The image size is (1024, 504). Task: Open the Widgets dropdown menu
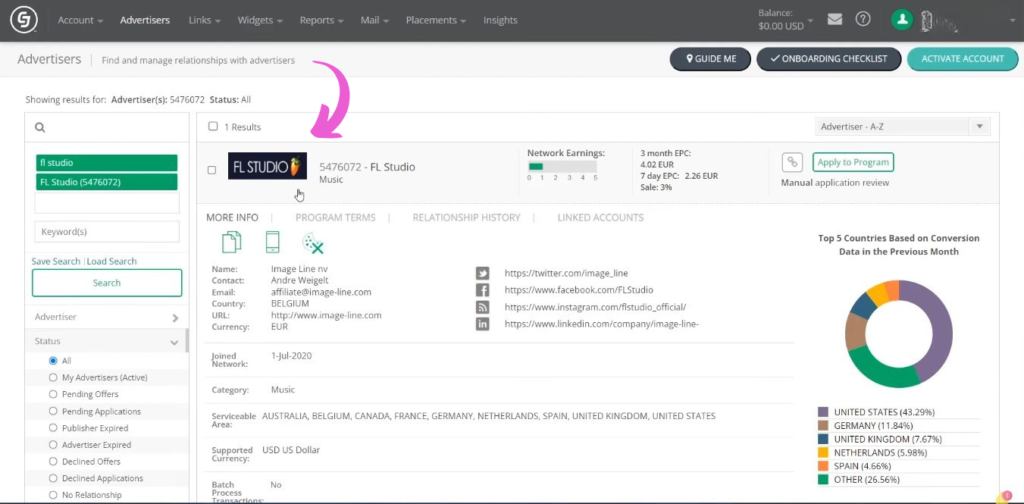point(260,20)
